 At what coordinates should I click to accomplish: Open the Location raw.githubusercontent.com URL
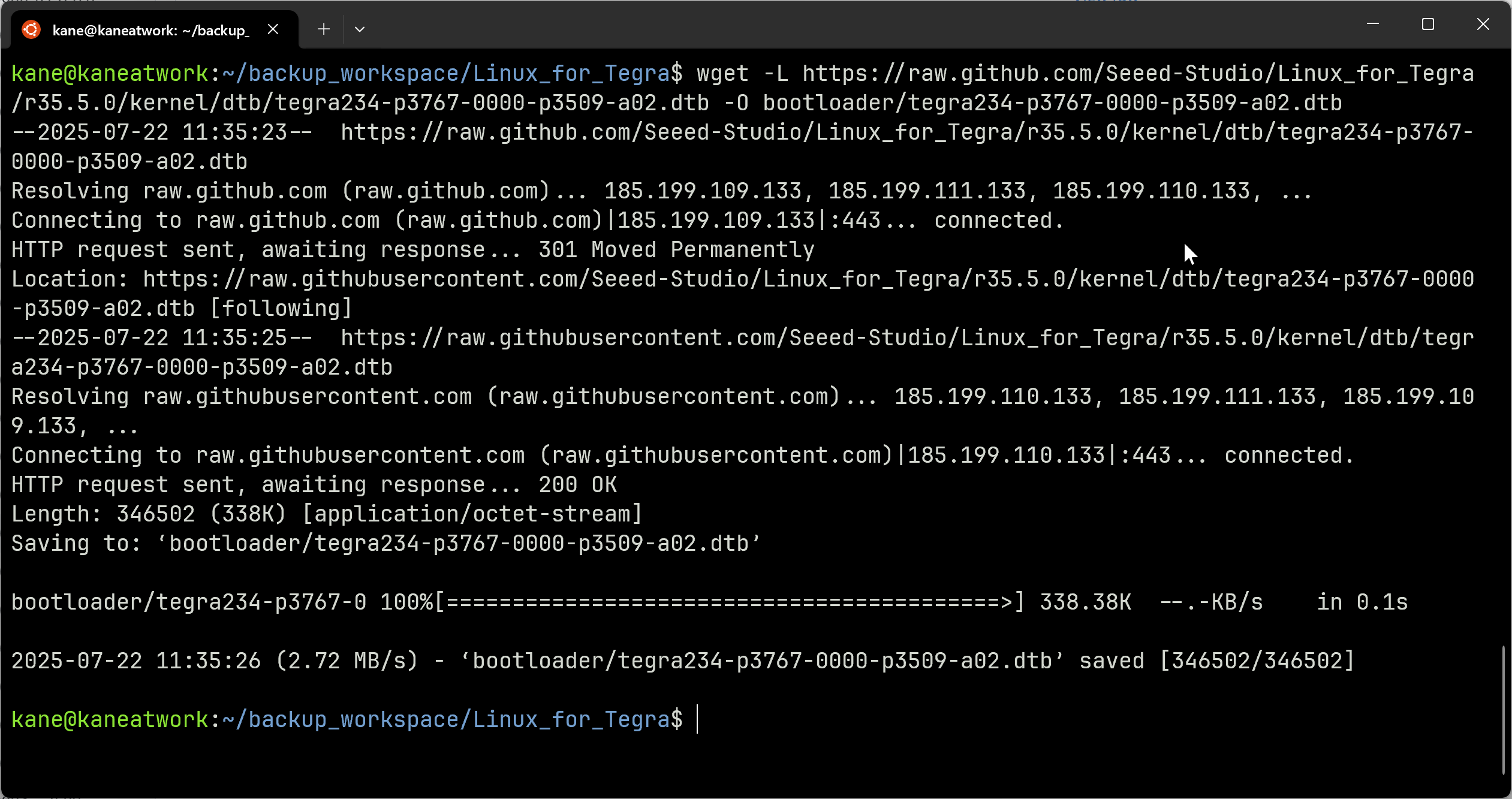tap(743, 294)
